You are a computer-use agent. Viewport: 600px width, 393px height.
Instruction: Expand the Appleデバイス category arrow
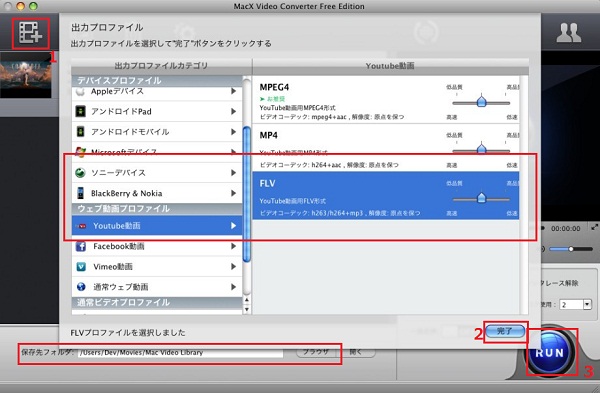[x=233, y=91]
